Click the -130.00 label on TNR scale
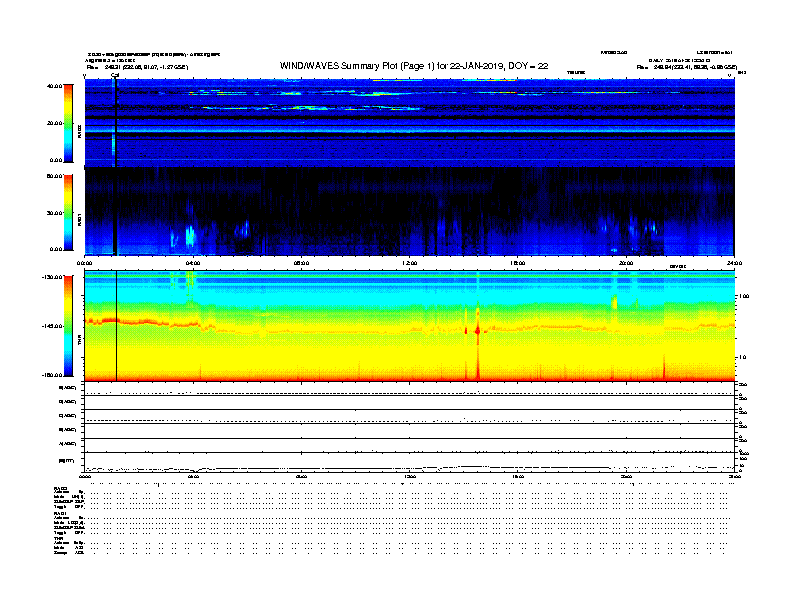The width and height of the screenshot is (792, 612). [53, 277]
